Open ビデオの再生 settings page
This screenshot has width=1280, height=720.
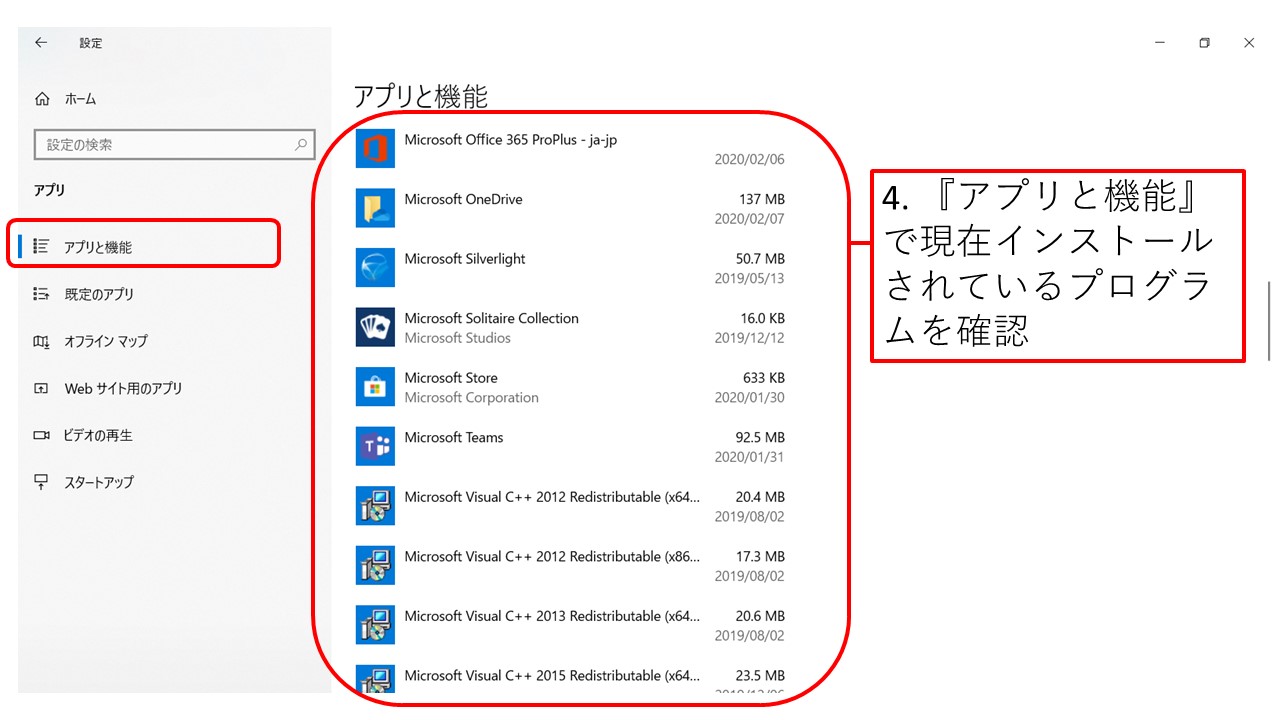[x=98, y=435]
